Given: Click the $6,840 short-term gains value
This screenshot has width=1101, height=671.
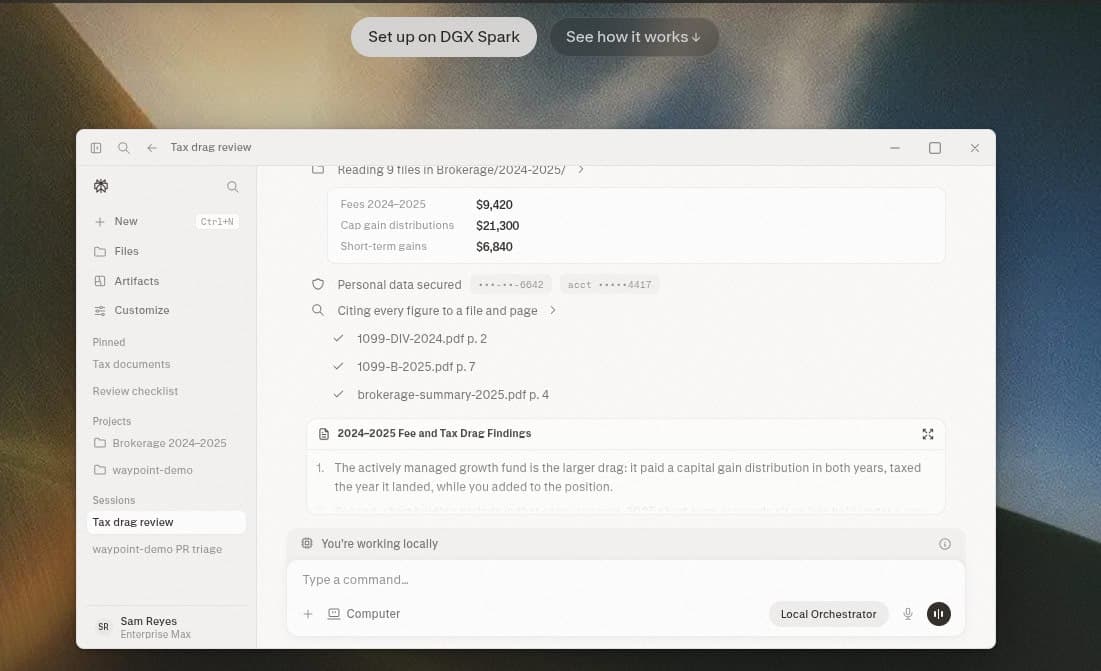Looking at the screenshot, I should tap(494, 247).
